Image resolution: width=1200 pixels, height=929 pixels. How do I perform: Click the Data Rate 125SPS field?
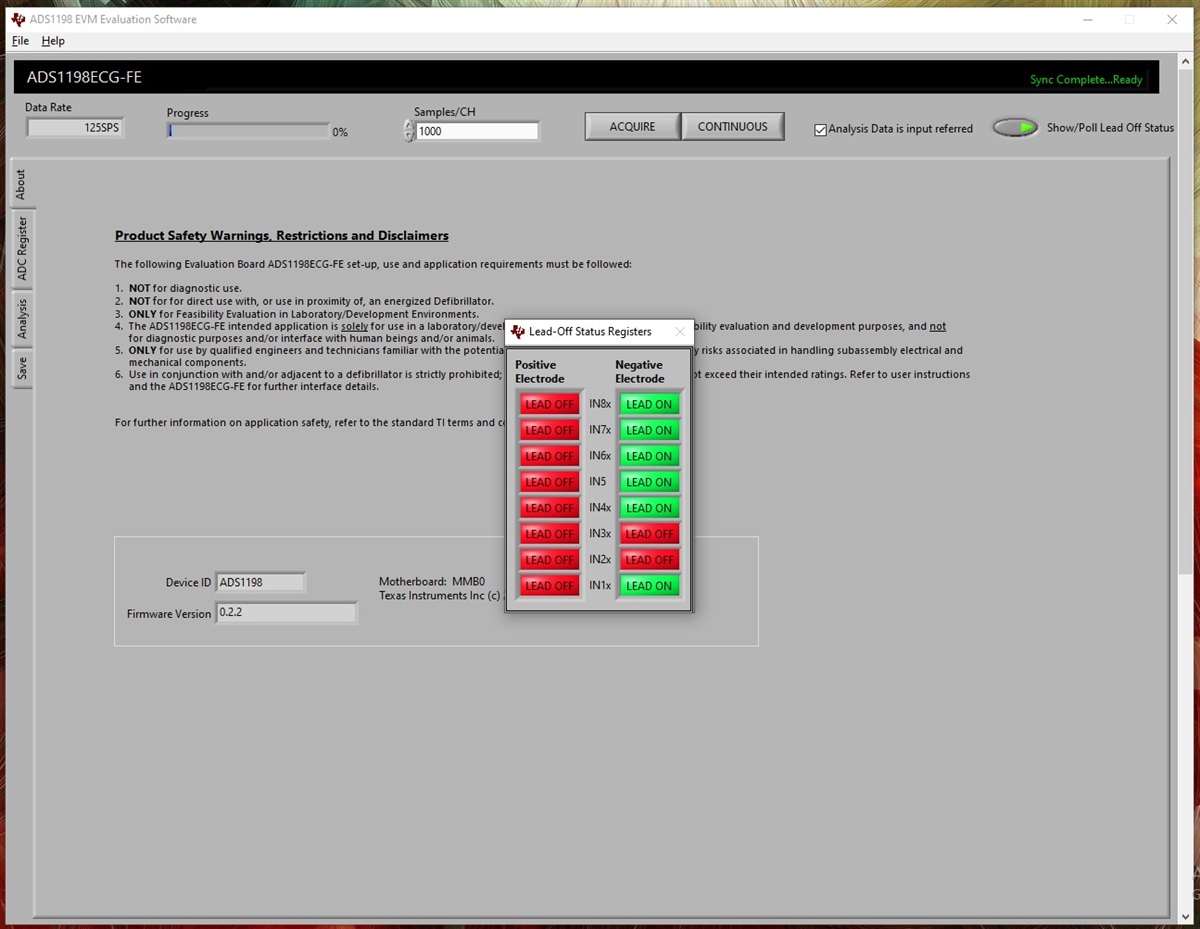pos(75,128)
